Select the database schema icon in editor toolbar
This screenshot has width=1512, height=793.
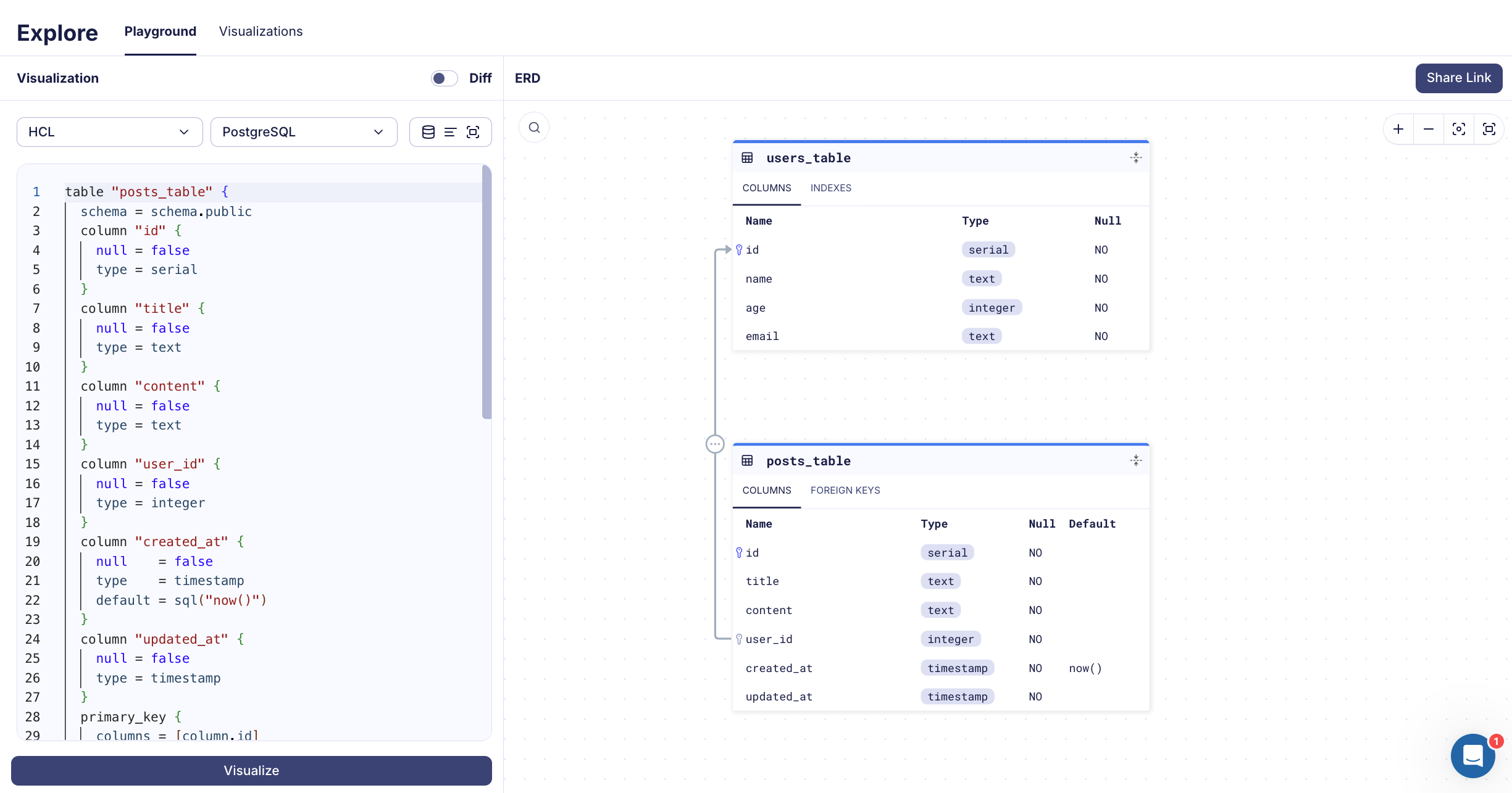click(x=428, y=131)
